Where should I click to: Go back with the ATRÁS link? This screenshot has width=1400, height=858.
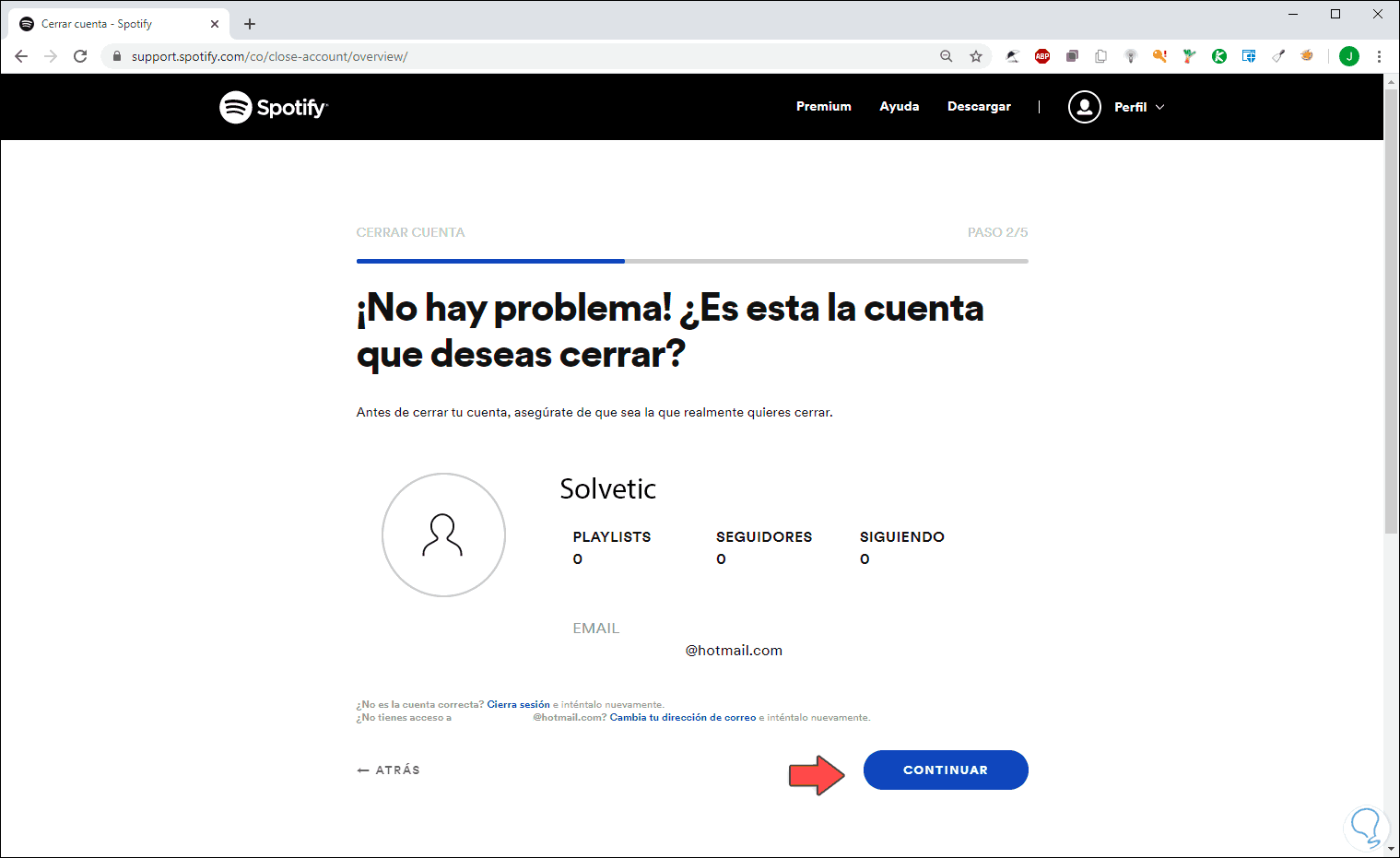pos(388,770)
